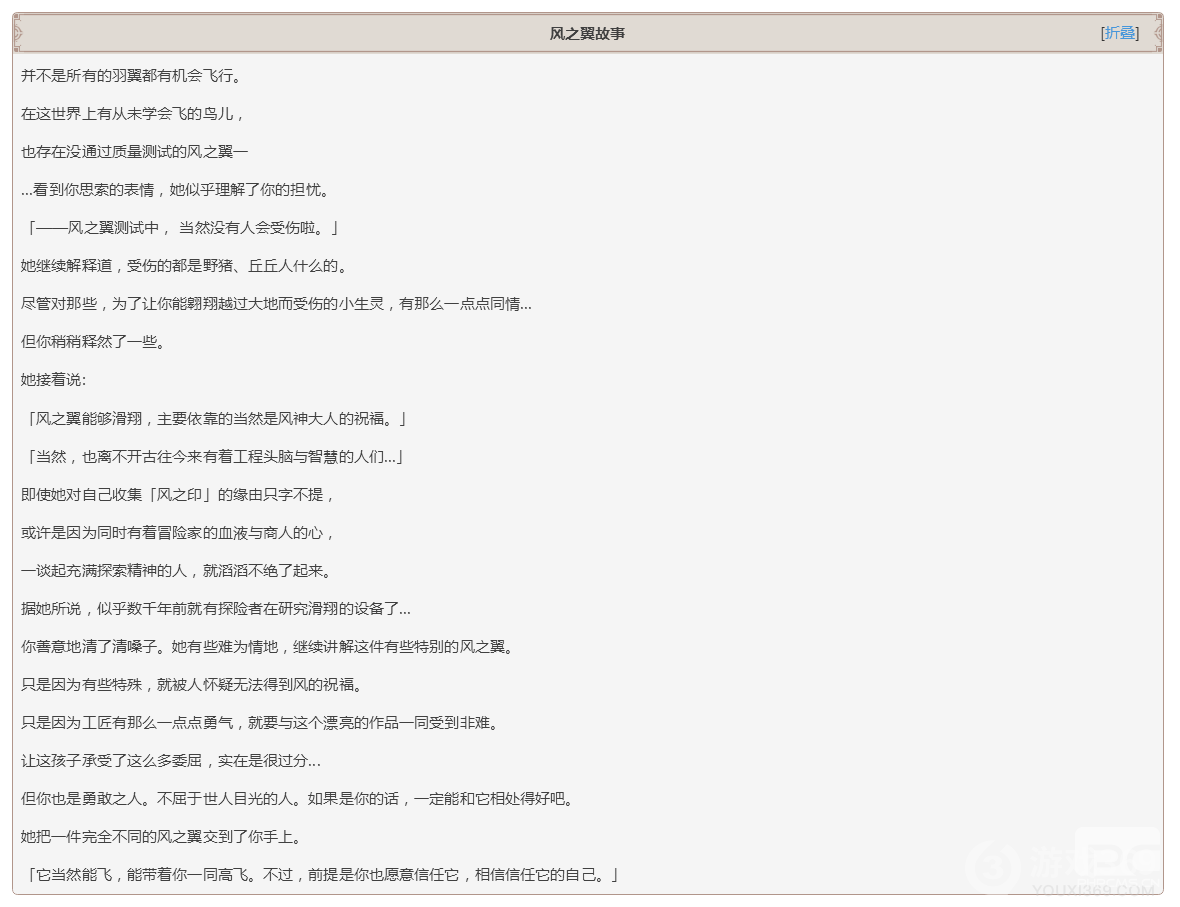The image size is (1180, 907).
Task: Click the right ornament on header bar
Action: [1158, 33]
